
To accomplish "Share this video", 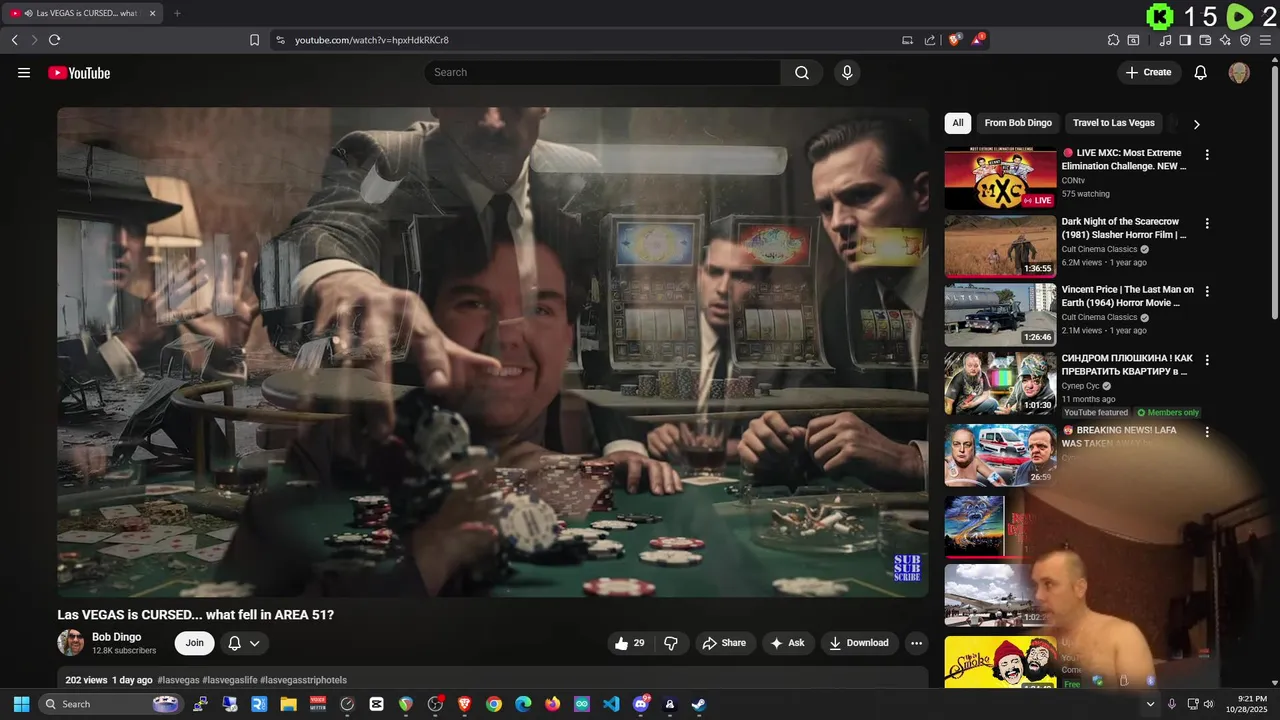I will [x=724, y=643].
